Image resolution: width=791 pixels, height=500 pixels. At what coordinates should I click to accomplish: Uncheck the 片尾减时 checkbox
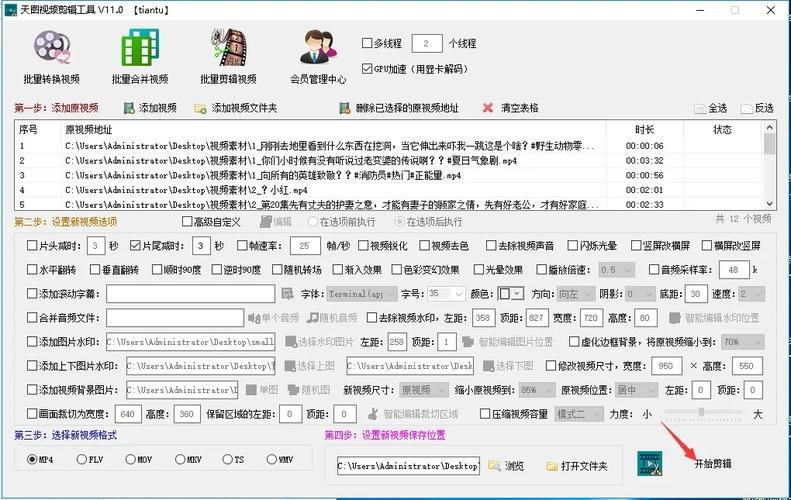tap(135, 246)
